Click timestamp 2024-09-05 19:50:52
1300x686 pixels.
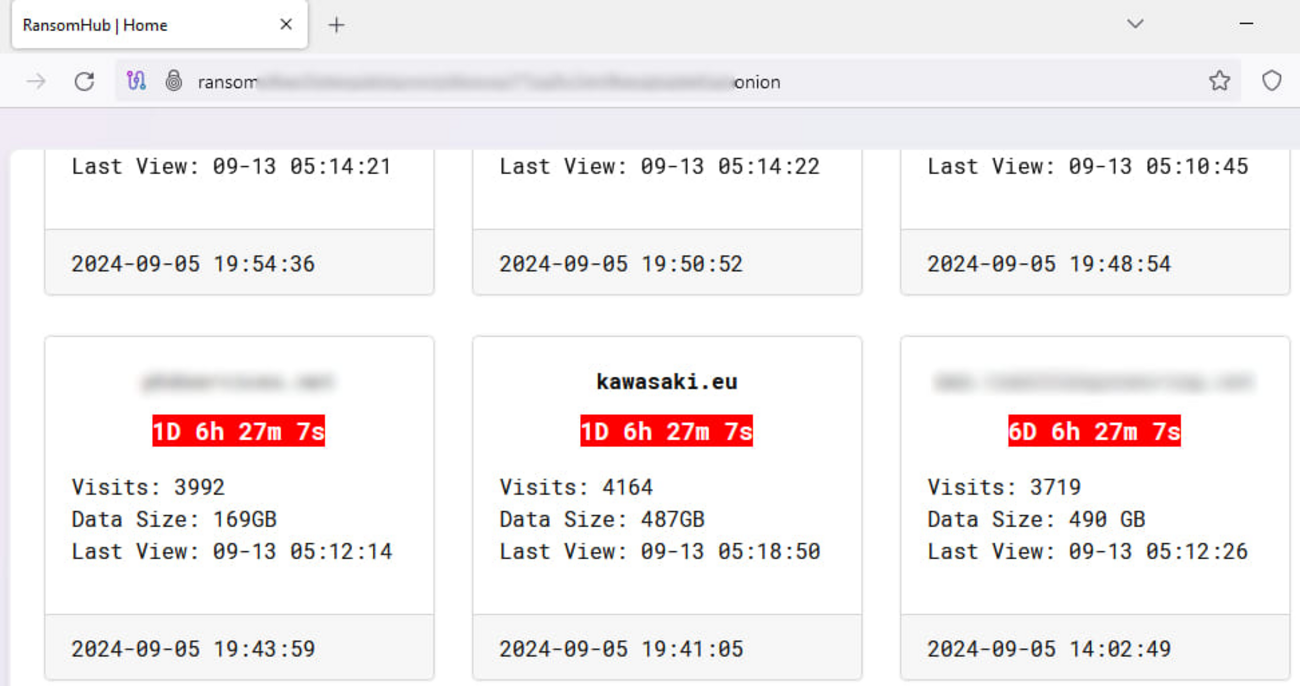(x=621, y=263)
